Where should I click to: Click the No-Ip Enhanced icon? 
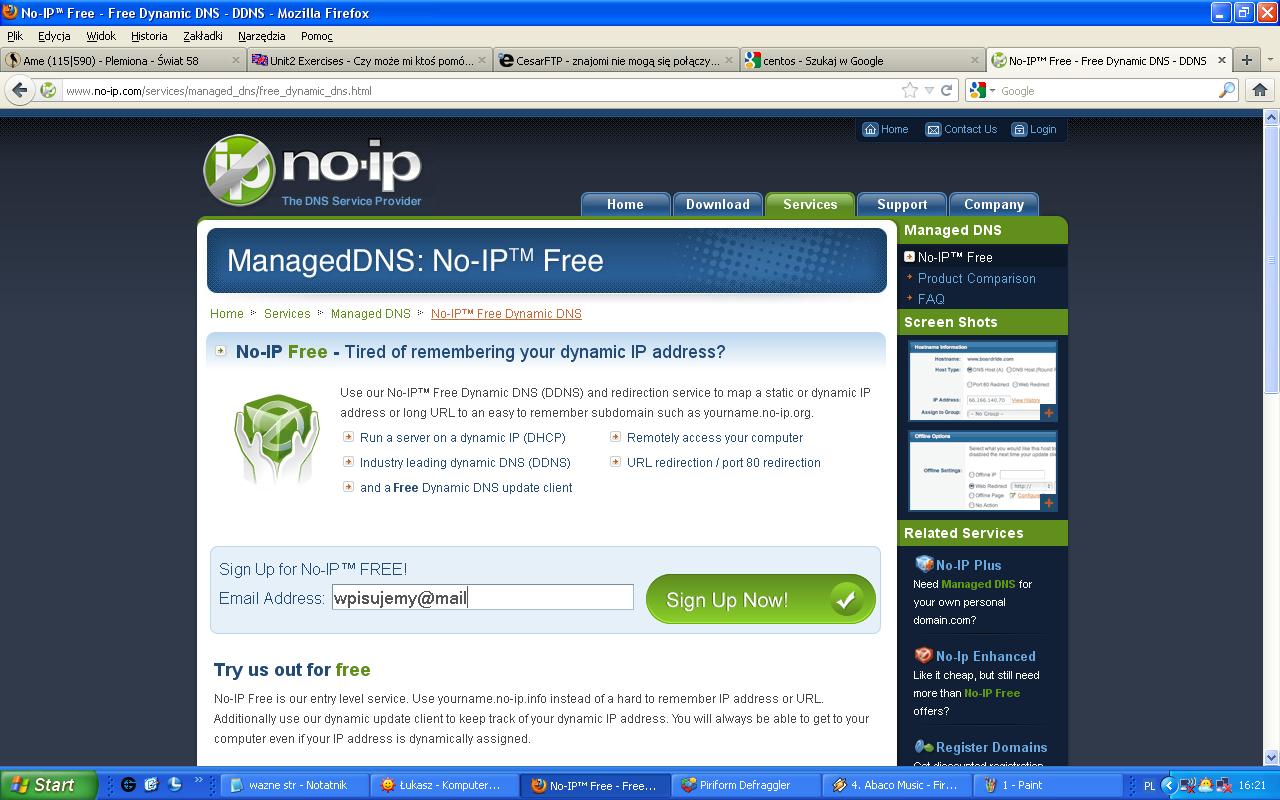924,655
